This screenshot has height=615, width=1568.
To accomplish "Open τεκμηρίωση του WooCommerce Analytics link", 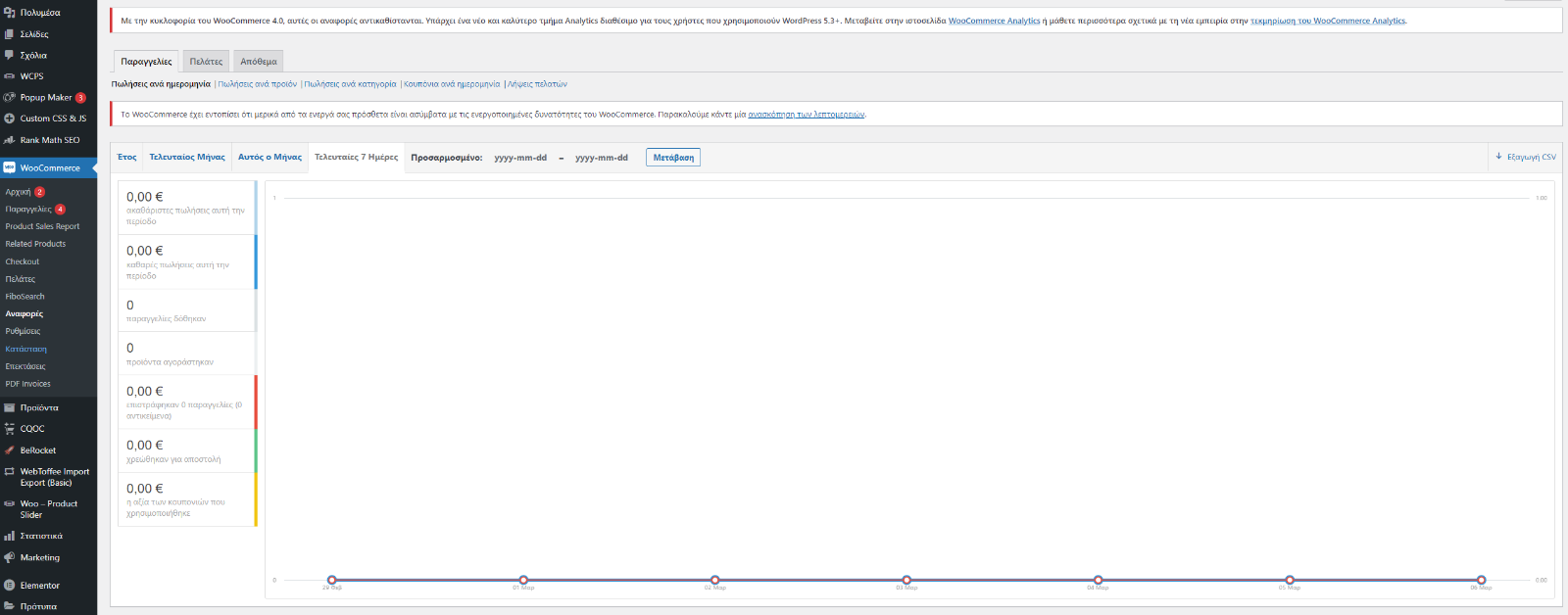I will click(x=1328, y=21).
